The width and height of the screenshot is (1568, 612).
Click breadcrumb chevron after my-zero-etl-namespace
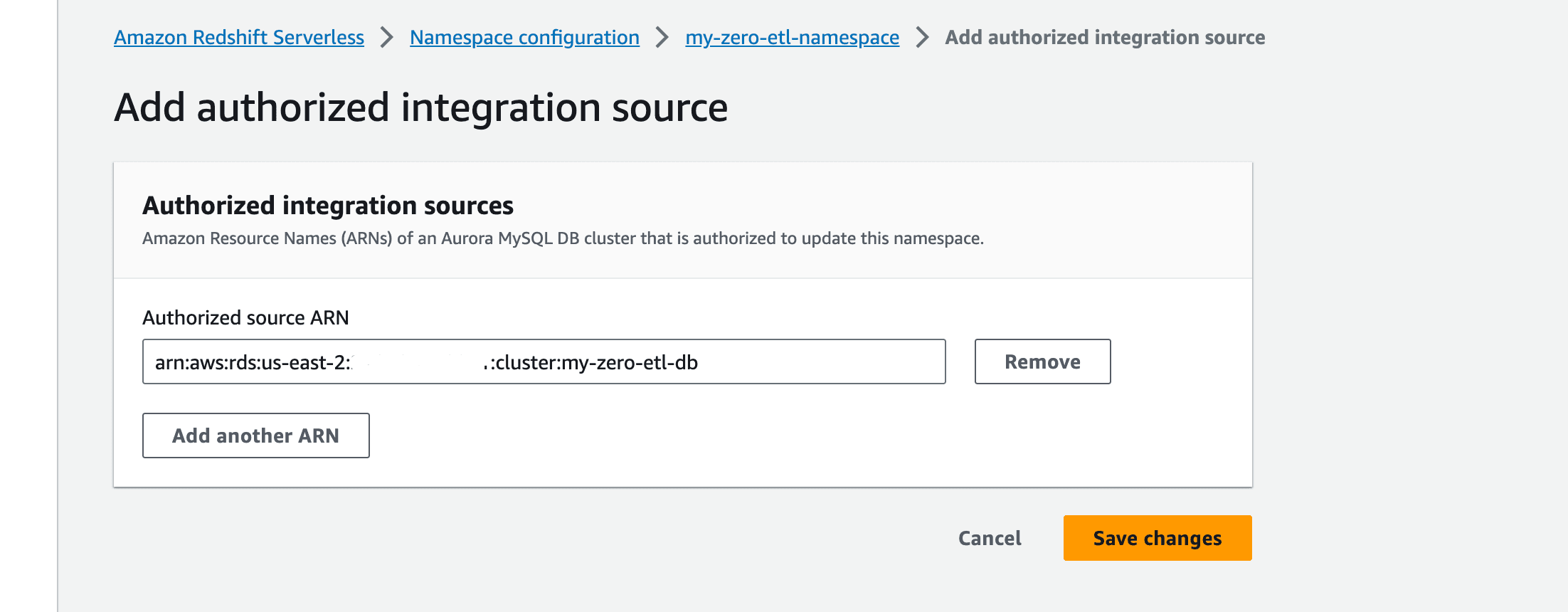pos(922,38)
